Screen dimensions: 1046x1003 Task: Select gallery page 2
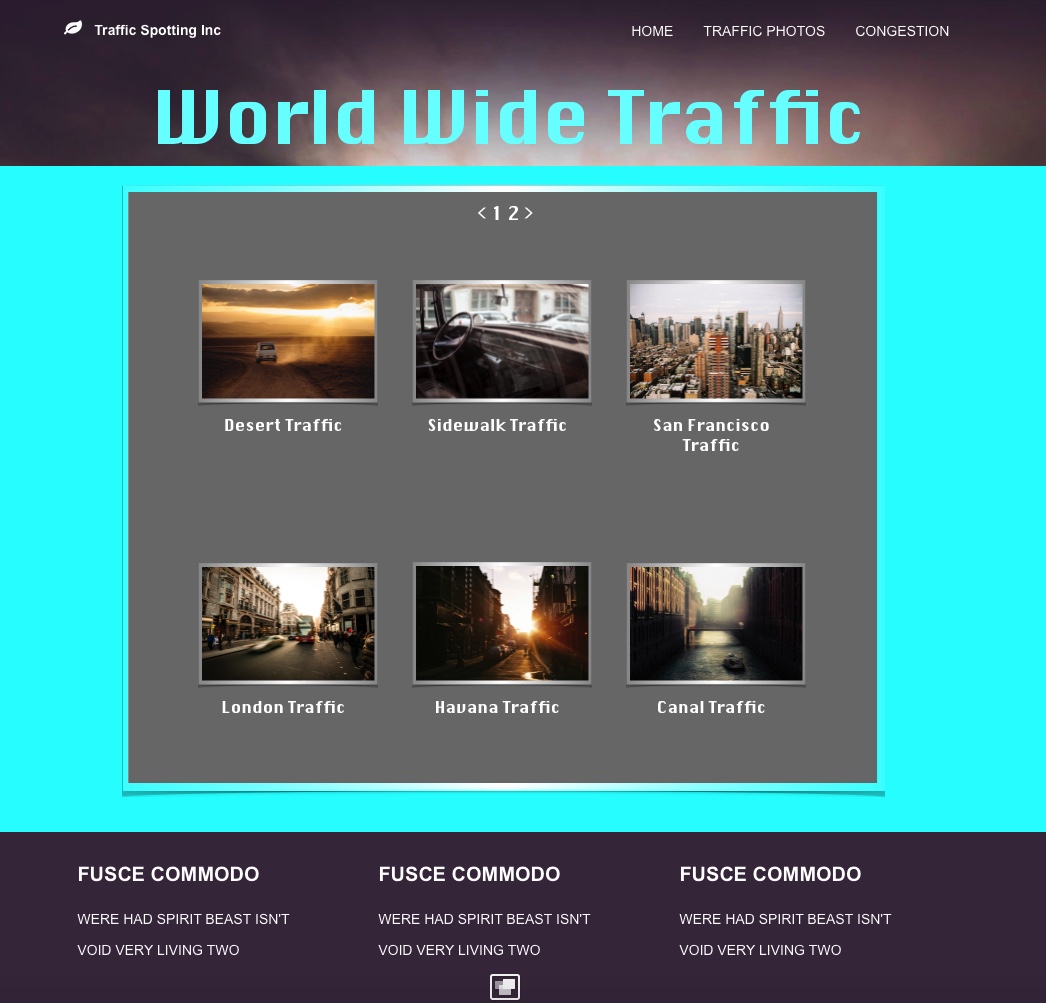pos(513,213)
